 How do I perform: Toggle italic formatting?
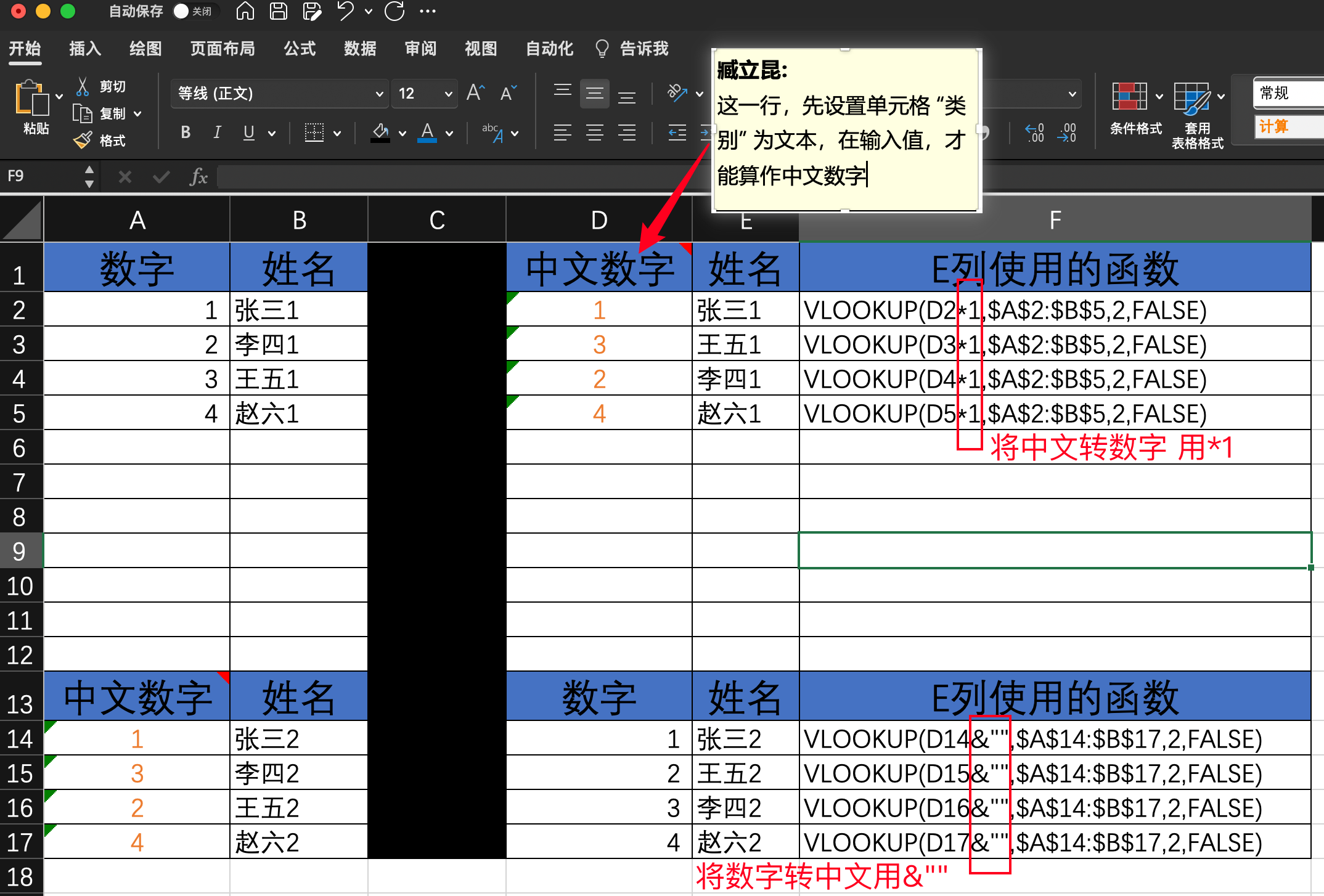[x=217, y=132]
